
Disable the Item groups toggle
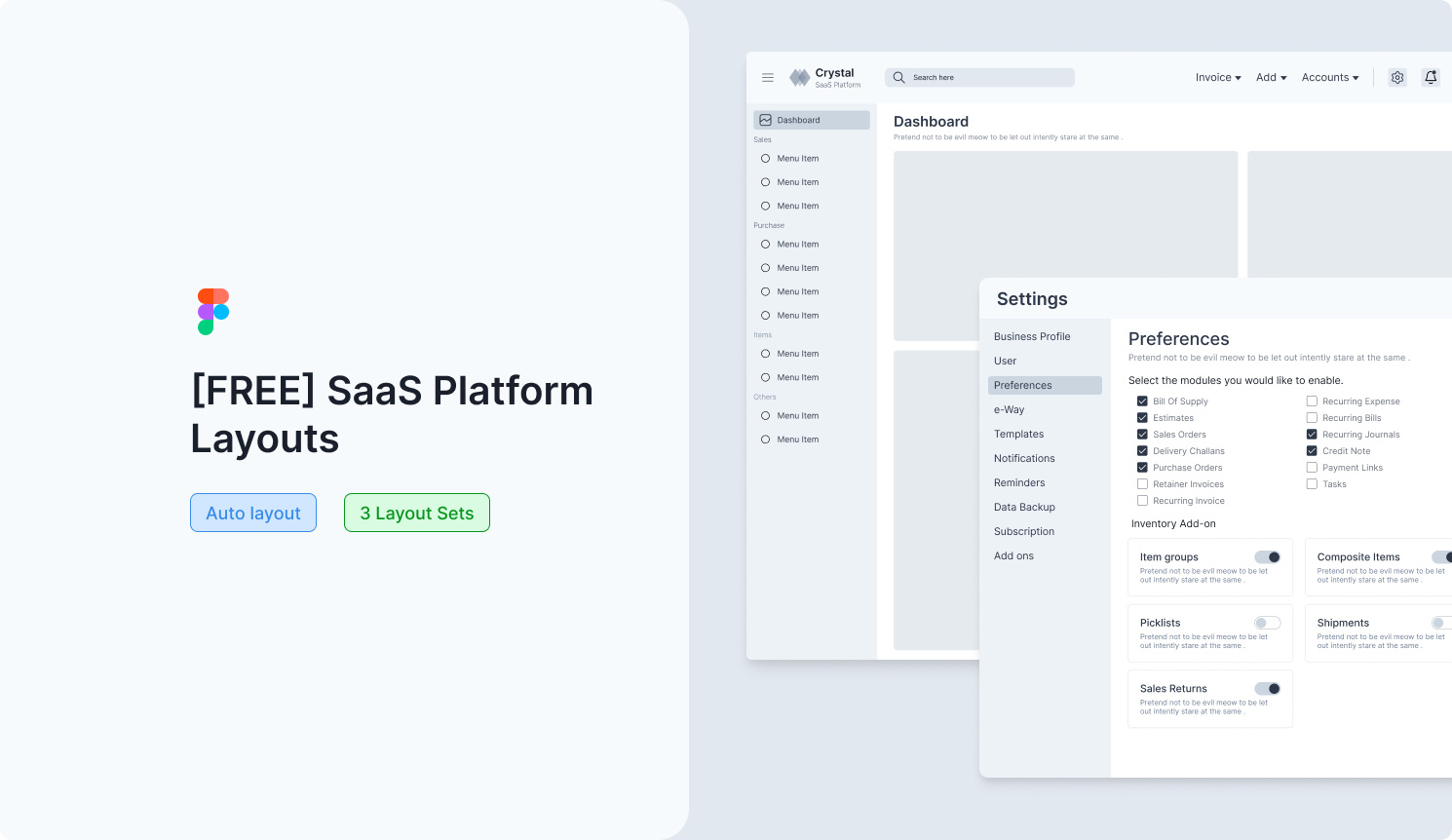click(1269, 556)
